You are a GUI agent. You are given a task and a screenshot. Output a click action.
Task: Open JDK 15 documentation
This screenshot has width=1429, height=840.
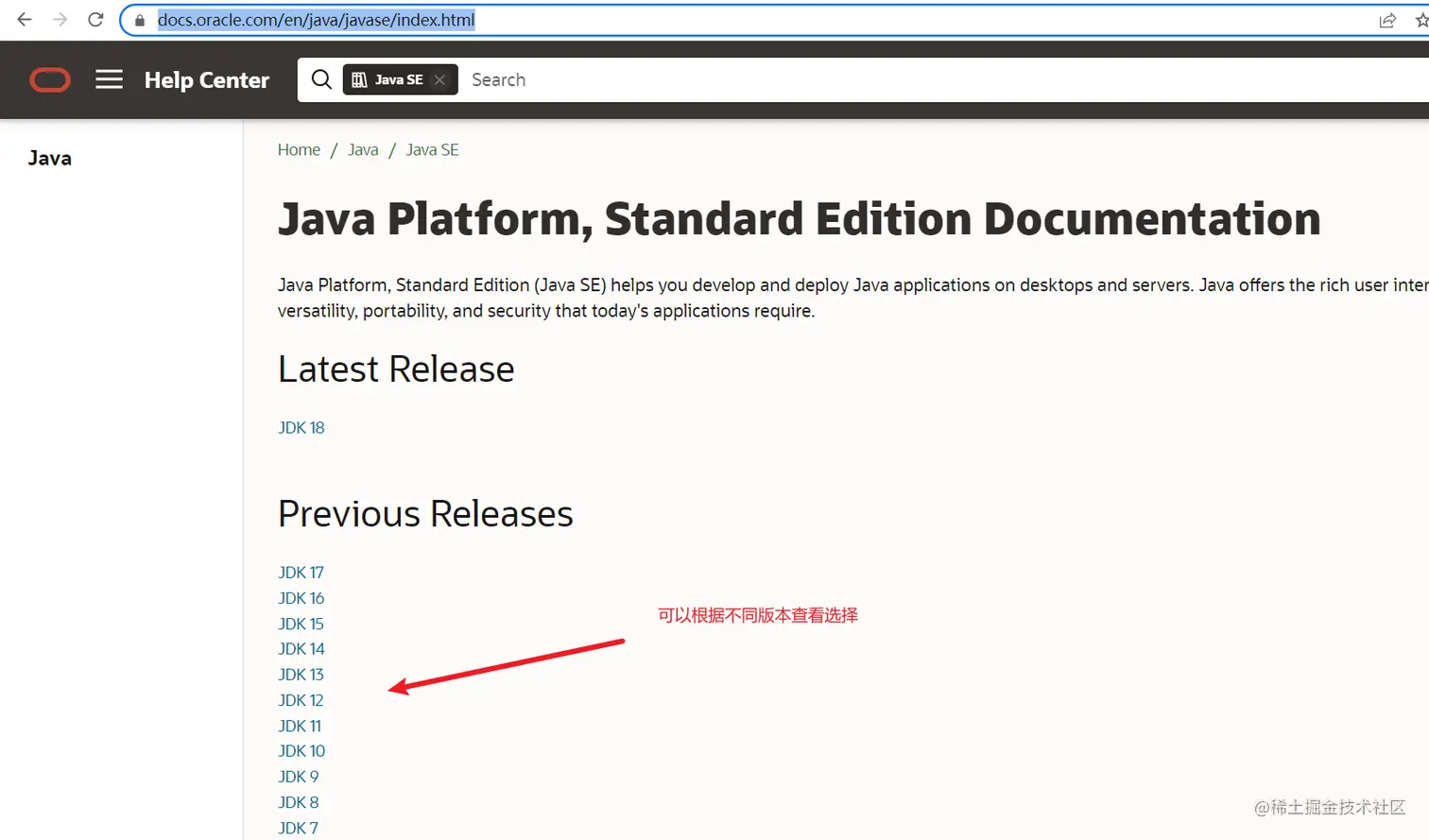(301, 623)
